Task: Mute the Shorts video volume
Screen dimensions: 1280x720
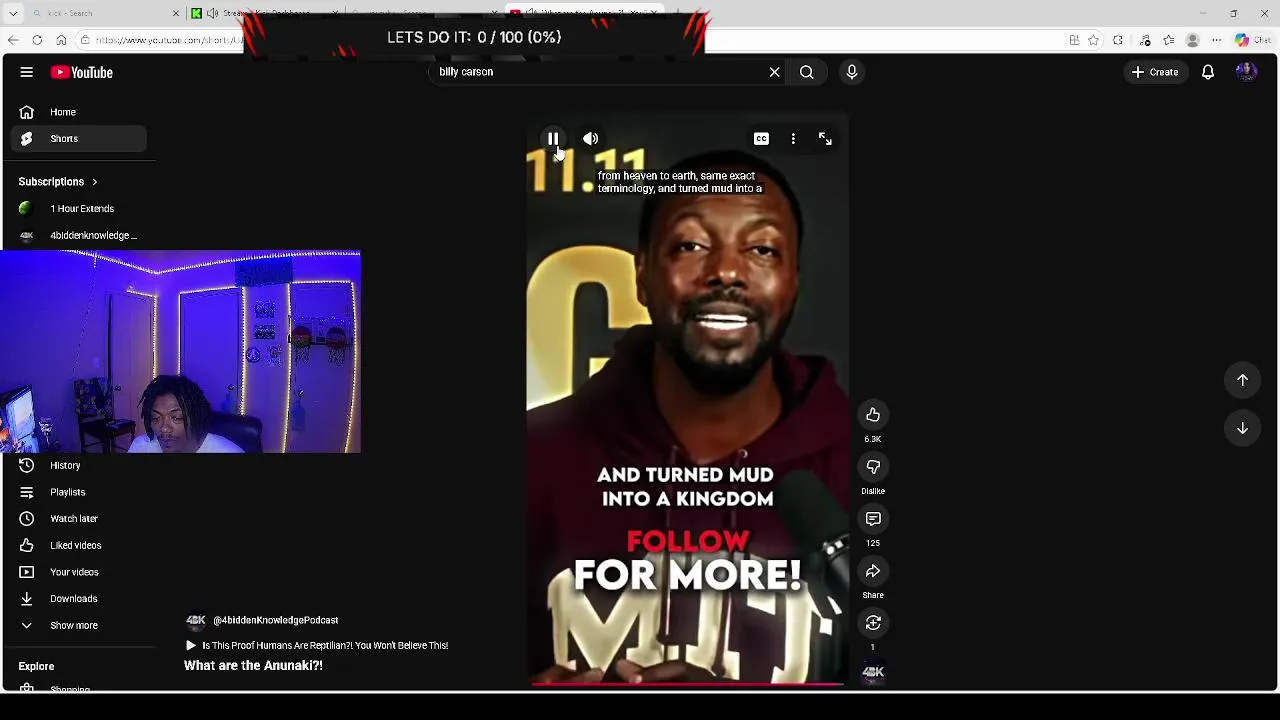Action: tap(591, 139)
